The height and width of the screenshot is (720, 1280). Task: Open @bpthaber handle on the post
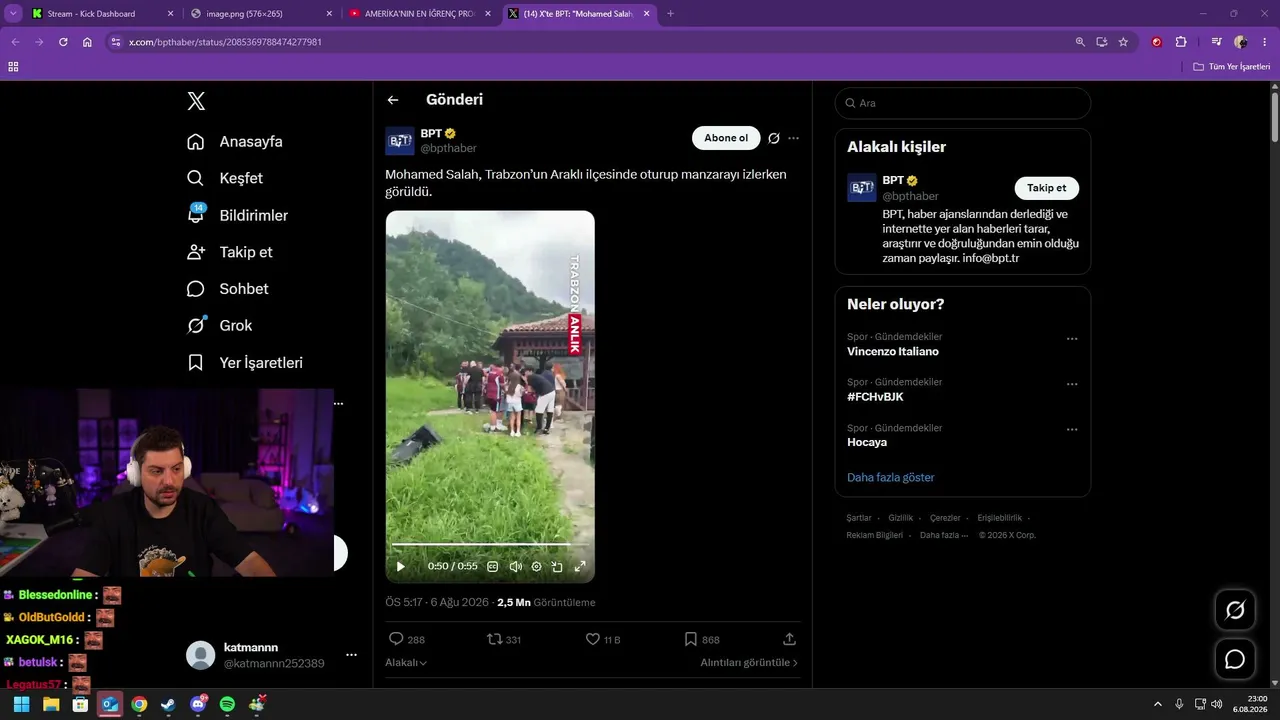(448, 148)
